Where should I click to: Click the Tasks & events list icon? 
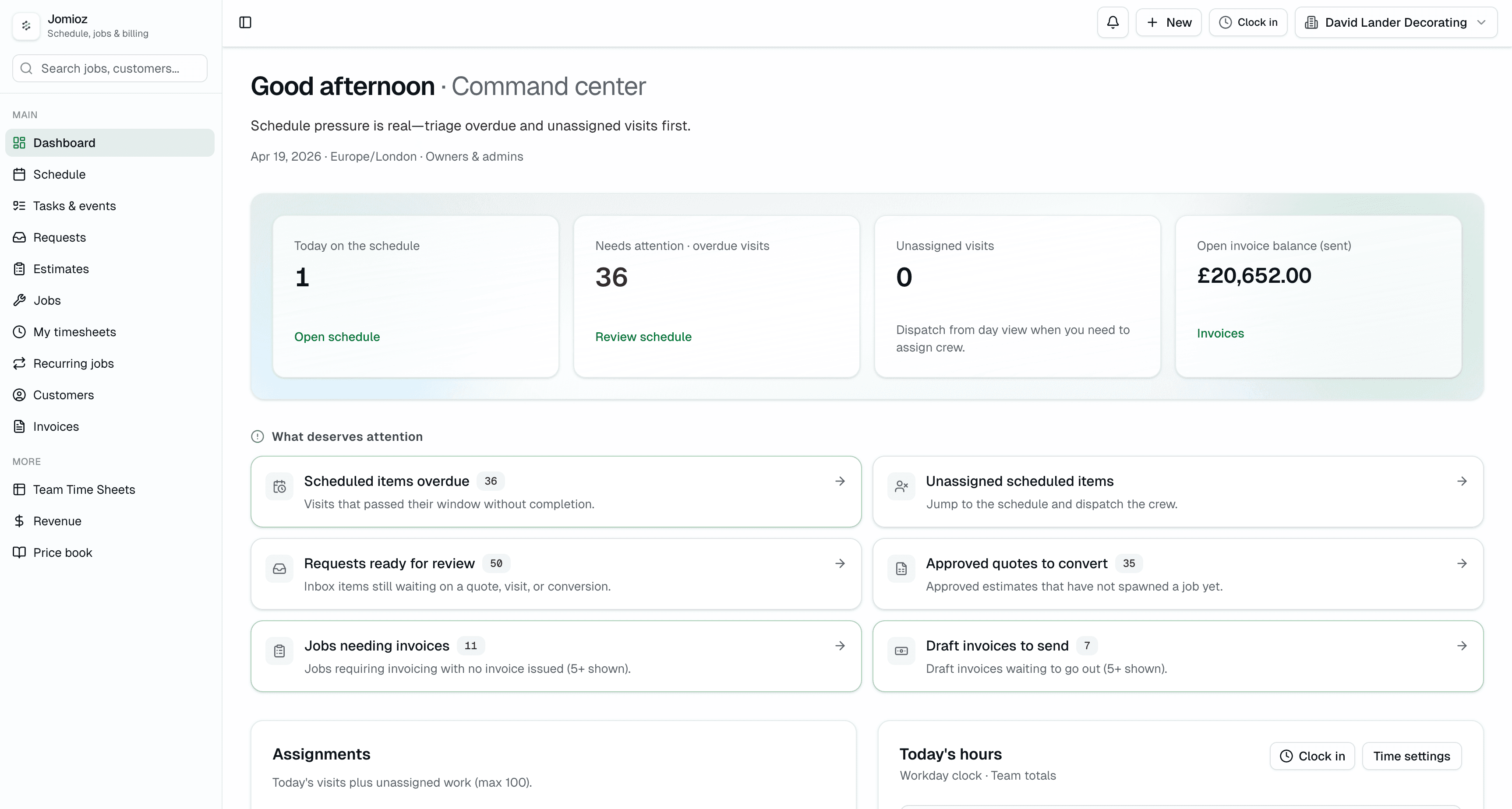click(x=19, y=206)
